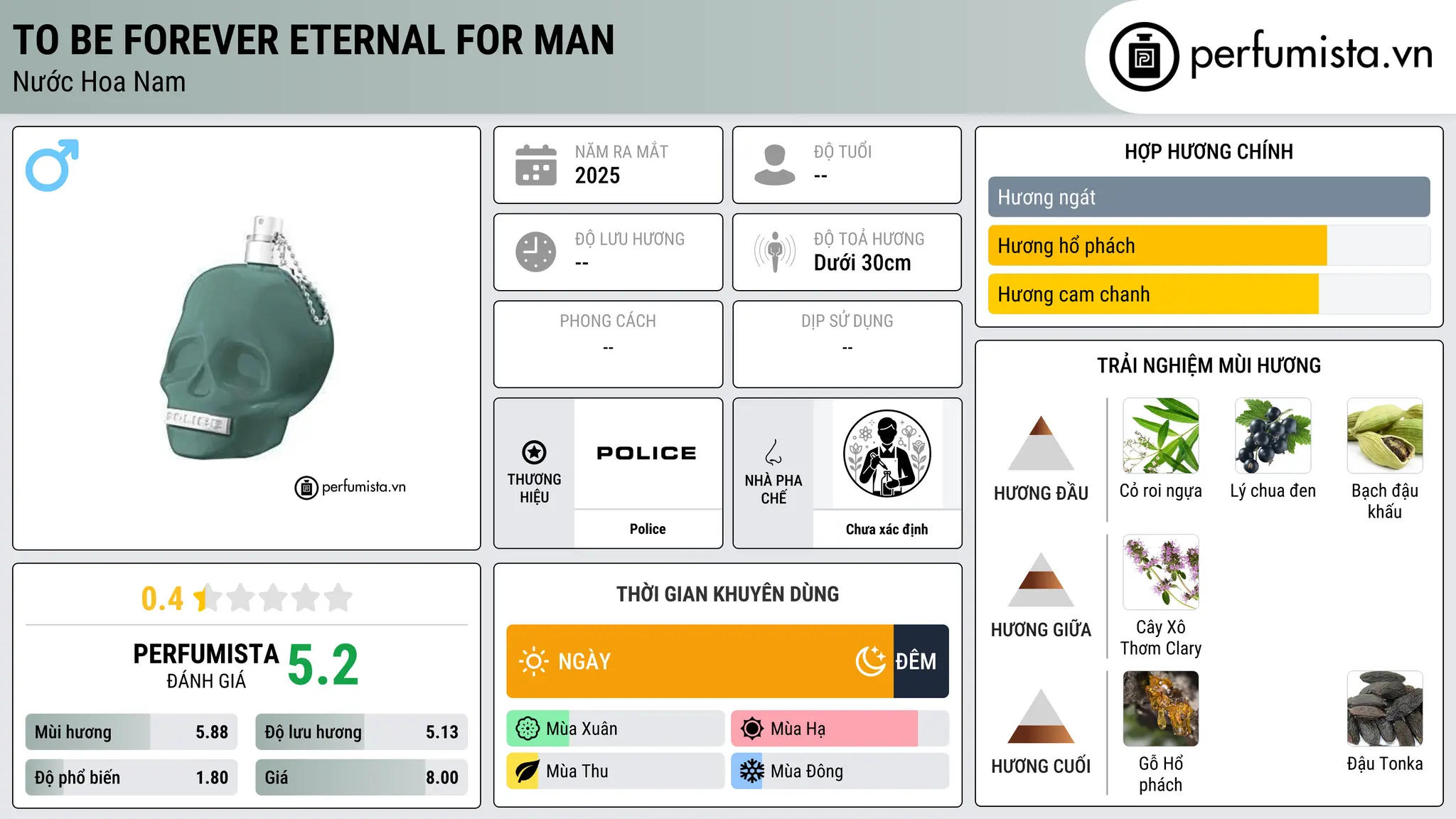
Task: Click the spring flower icon for Mùa Xuân
Action: pyautogui.click(x=528, y=729)
